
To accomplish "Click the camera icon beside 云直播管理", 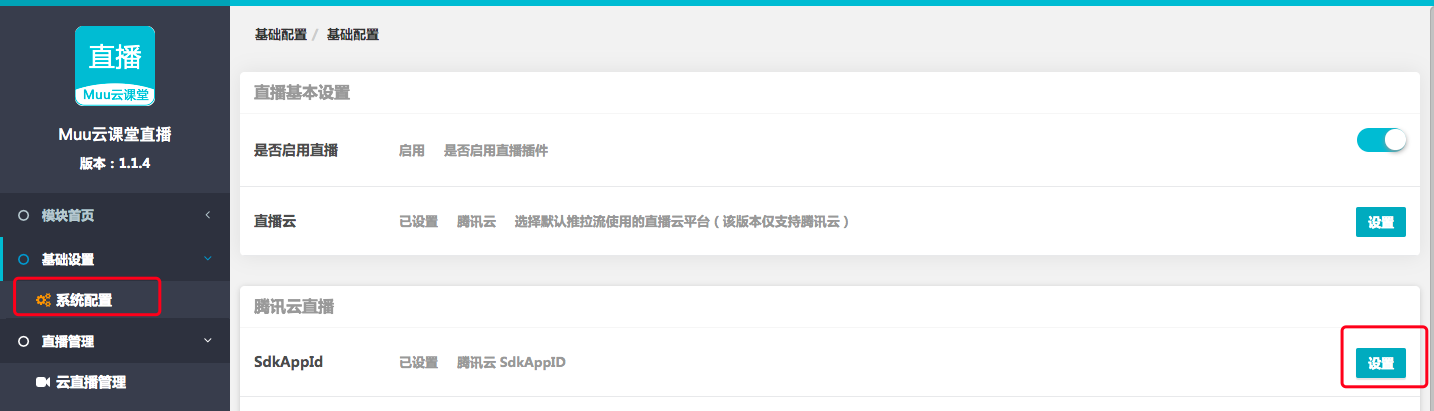I will pyautogui.click(x=43, y=382).
